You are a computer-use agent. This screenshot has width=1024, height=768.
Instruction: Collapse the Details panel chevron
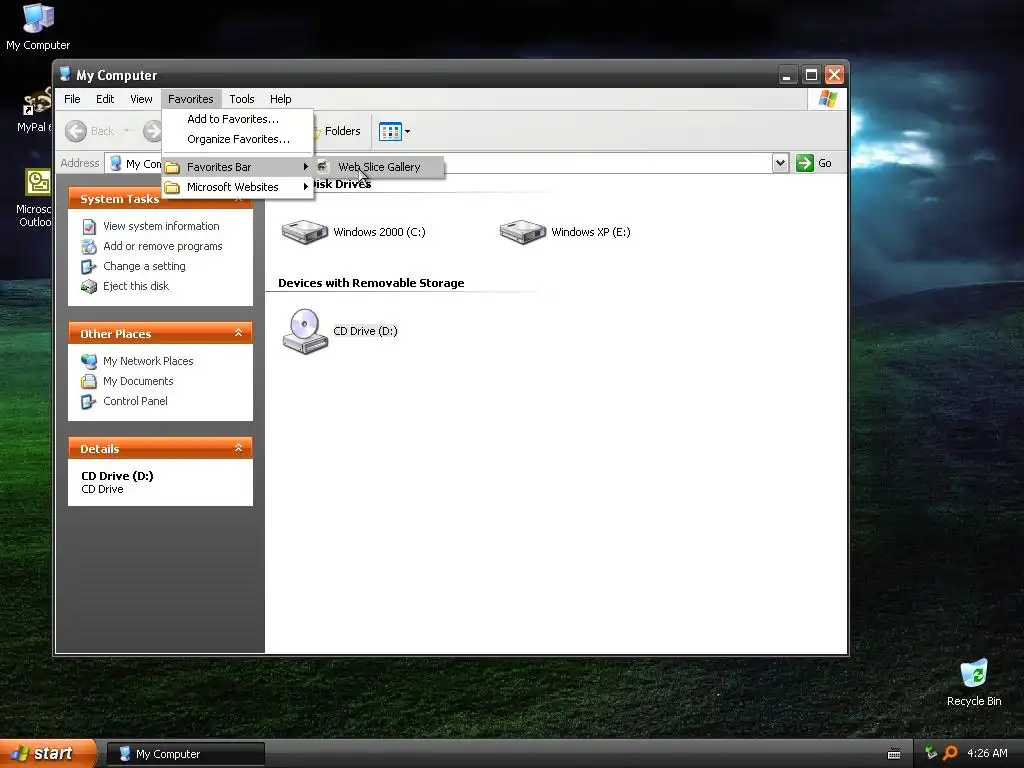(238, 448)
